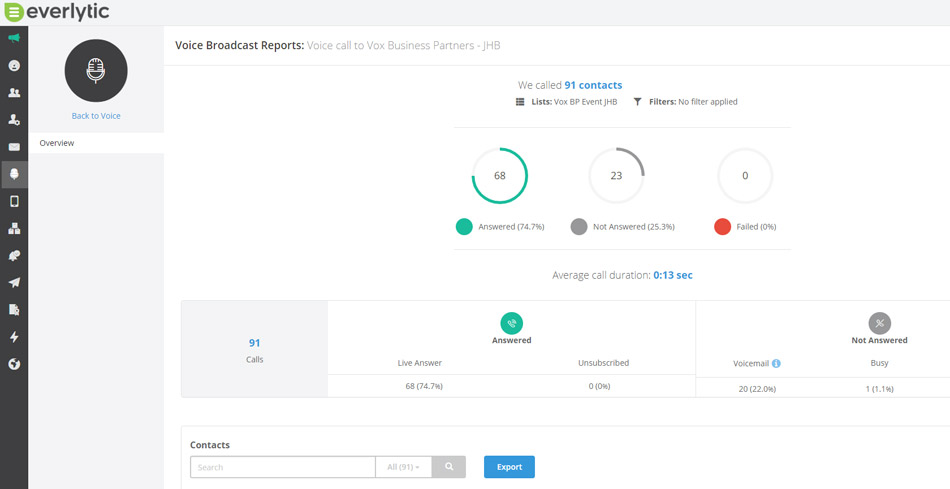Click the magnifier search button
The height and width of the screenshot is (489, 950).
tap(449, 467)
